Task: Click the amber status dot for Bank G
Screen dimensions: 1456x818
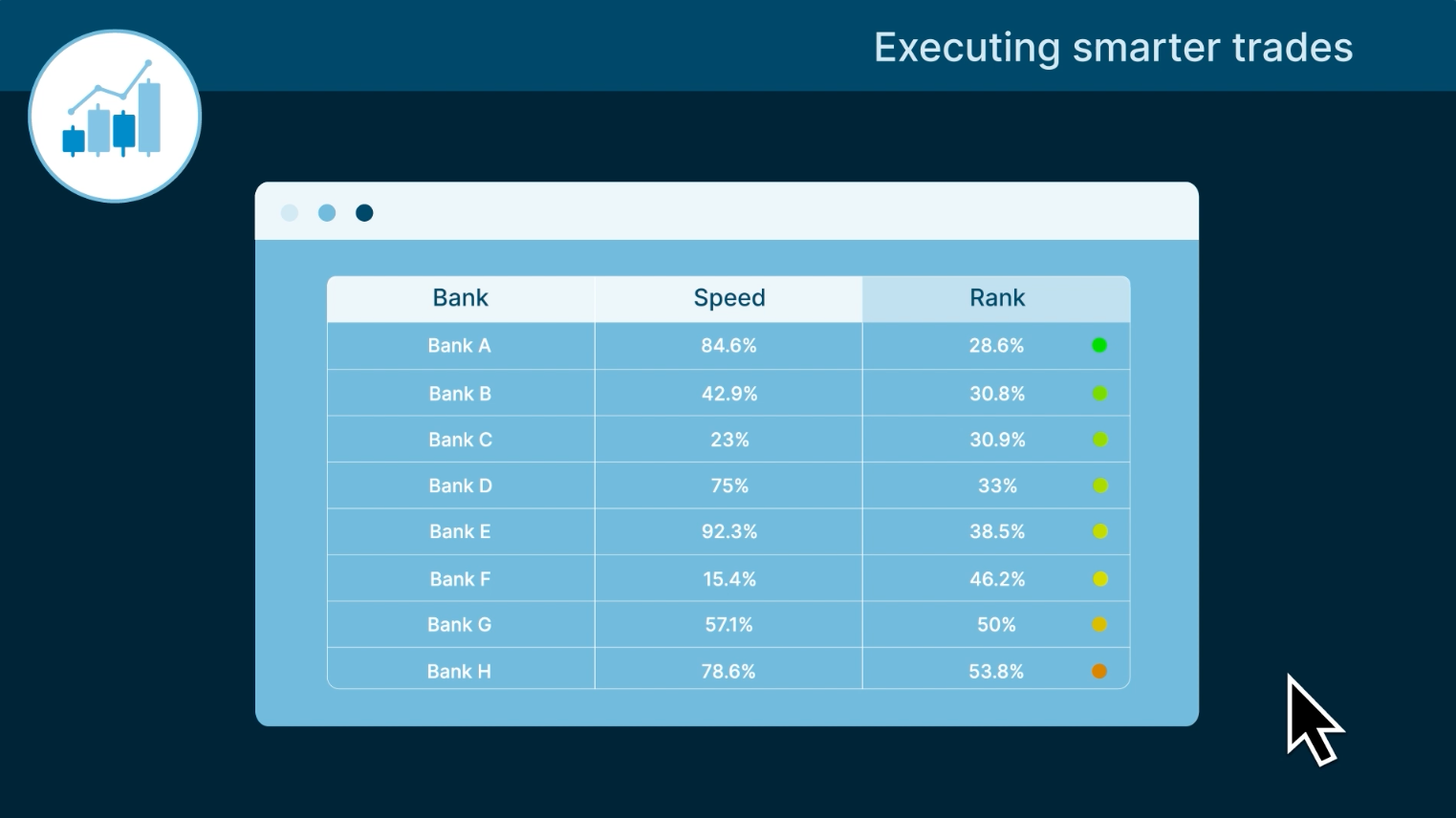Action: pyautogui.click(x=1099, y=625)
